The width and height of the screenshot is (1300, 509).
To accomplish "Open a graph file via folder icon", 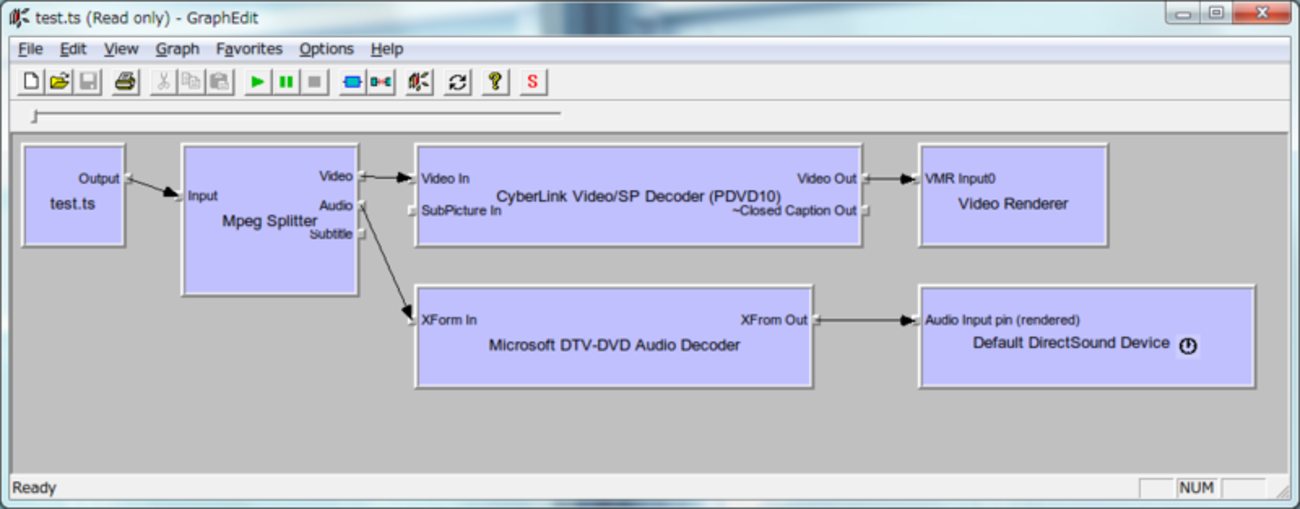I will (x=60, y=82).
